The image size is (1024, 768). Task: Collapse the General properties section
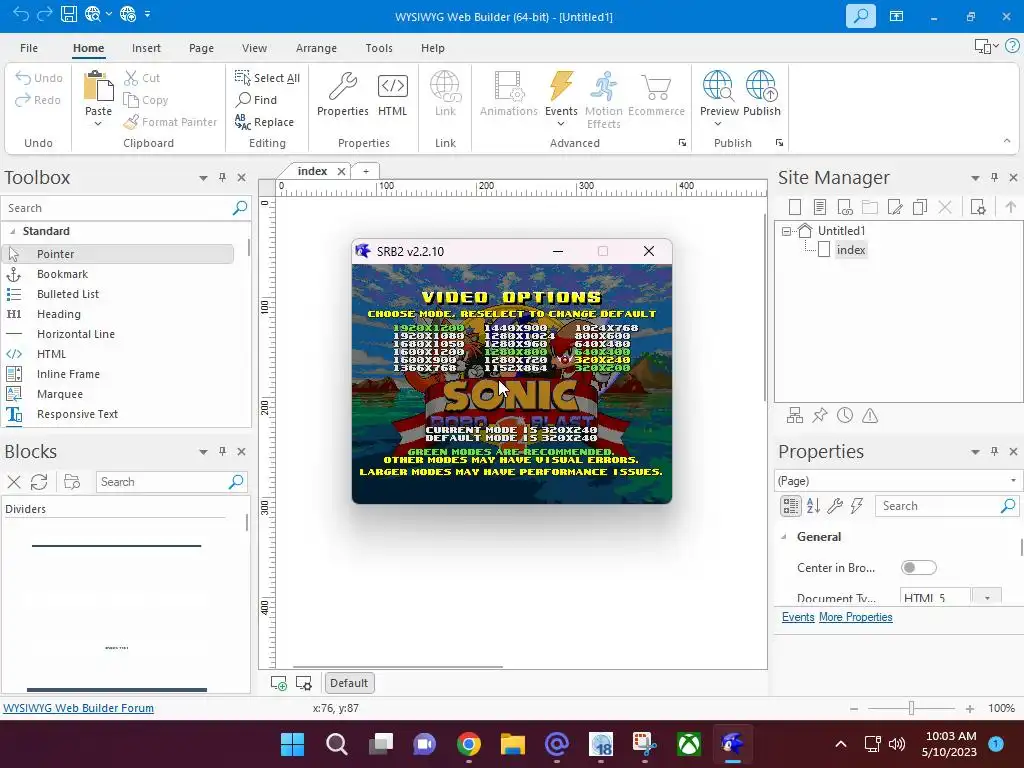(x=784, y=537)
